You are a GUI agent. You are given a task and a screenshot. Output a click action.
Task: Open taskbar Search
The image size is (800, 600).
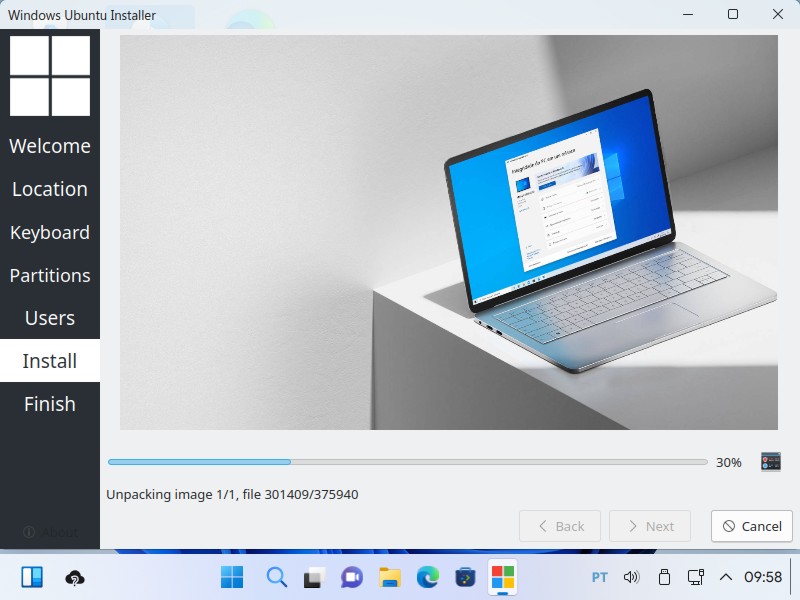point(277,577)
